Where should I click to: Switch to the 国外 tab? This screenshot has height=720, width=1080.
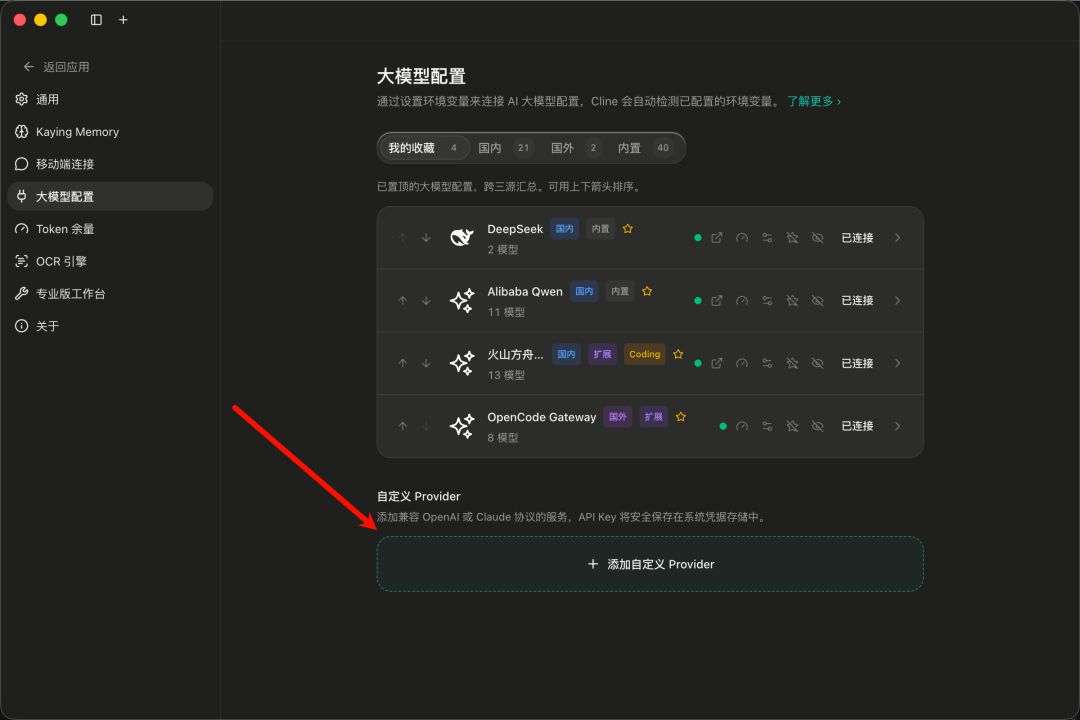point(575,148)
